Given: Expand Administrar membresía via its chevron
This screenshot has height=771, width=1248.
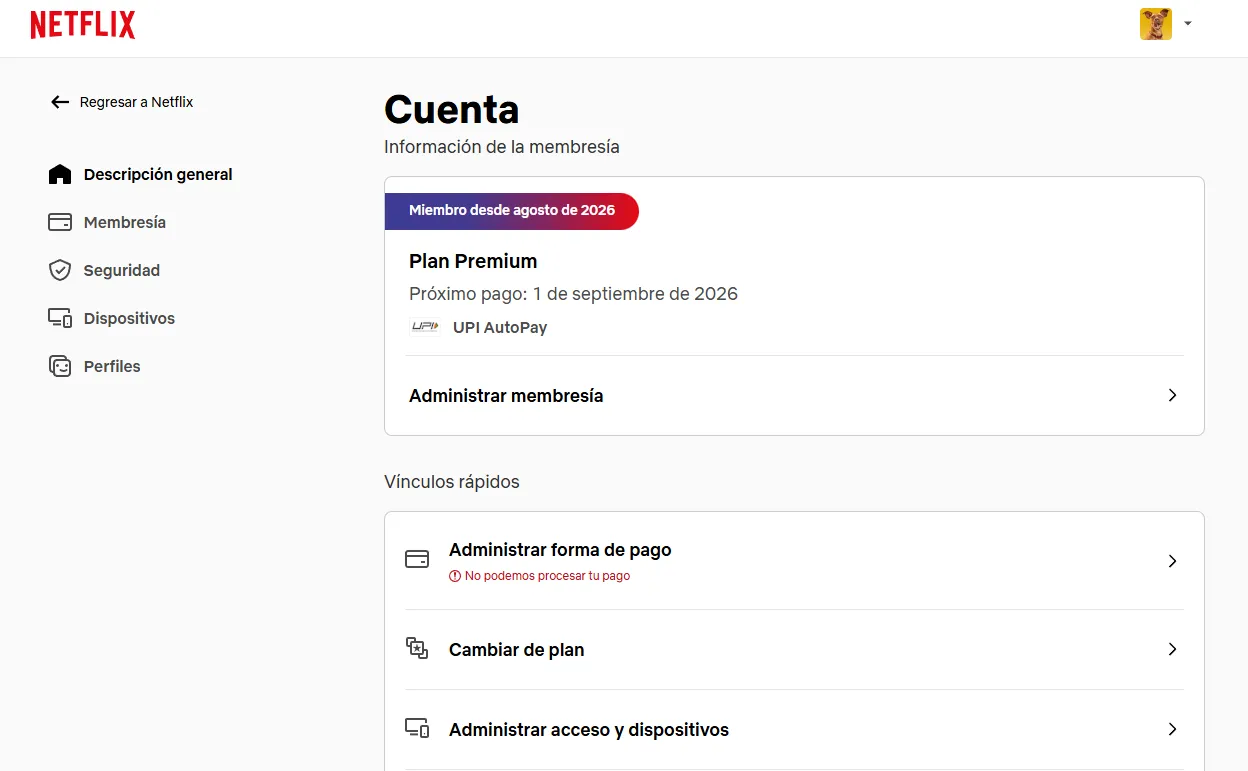Looking at the screenshot, I should [1173, 395].
